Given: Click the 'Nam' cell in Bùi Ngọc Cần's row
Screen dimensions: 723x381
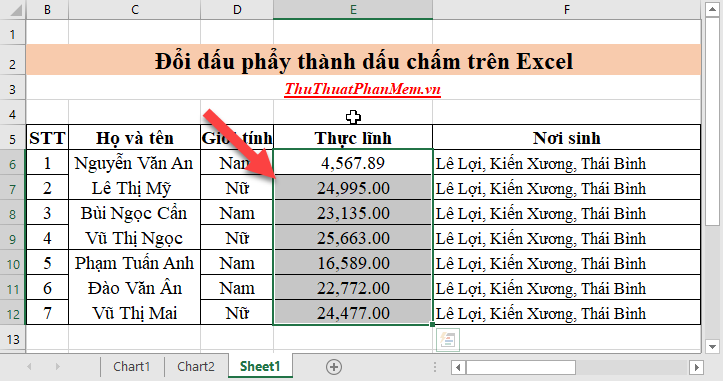Looking at the screenshot, I should coord(237,213).
